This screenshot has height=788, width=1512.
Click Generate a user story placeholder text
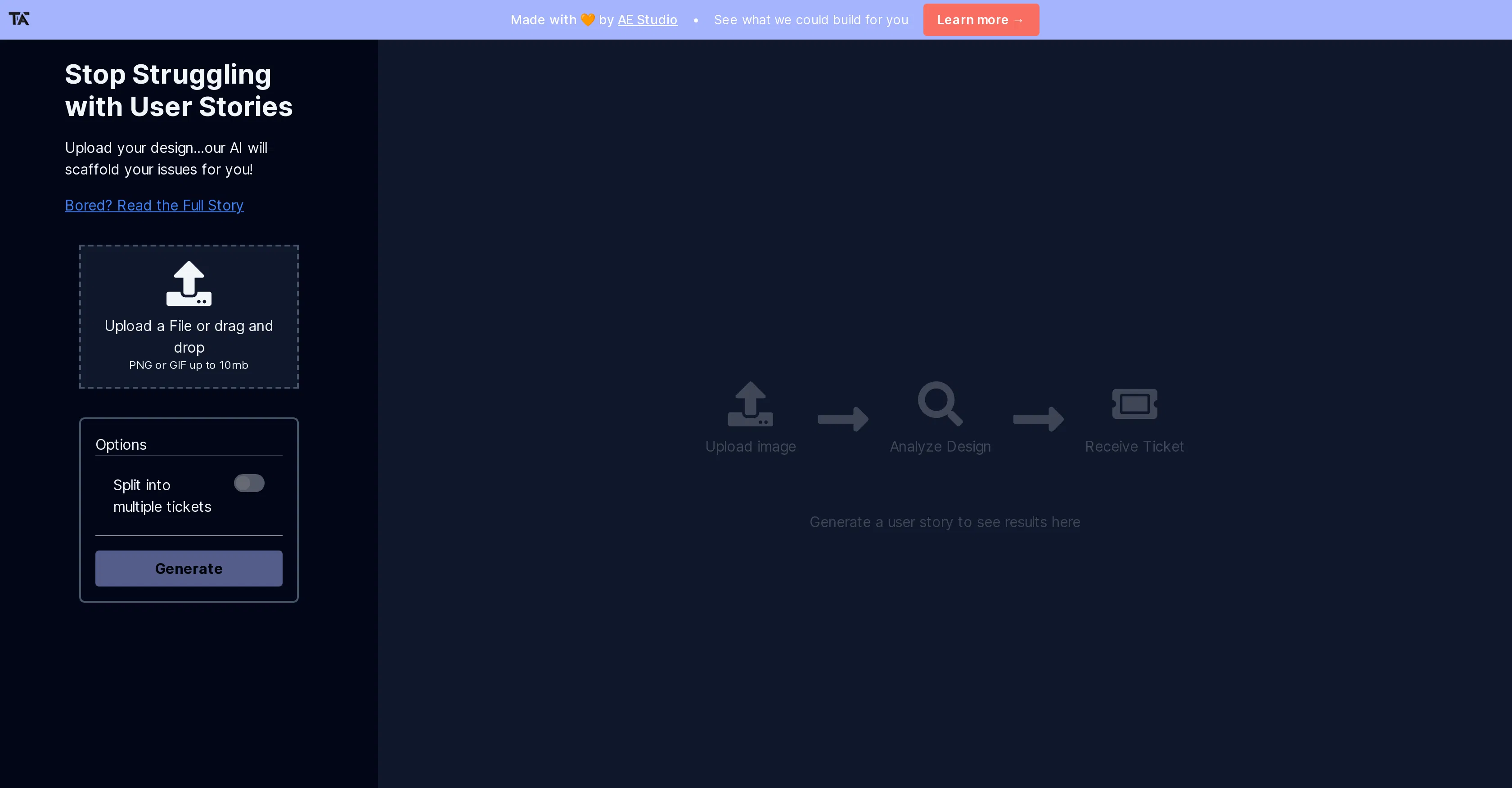pyautogui.click(x=944, y=522)
